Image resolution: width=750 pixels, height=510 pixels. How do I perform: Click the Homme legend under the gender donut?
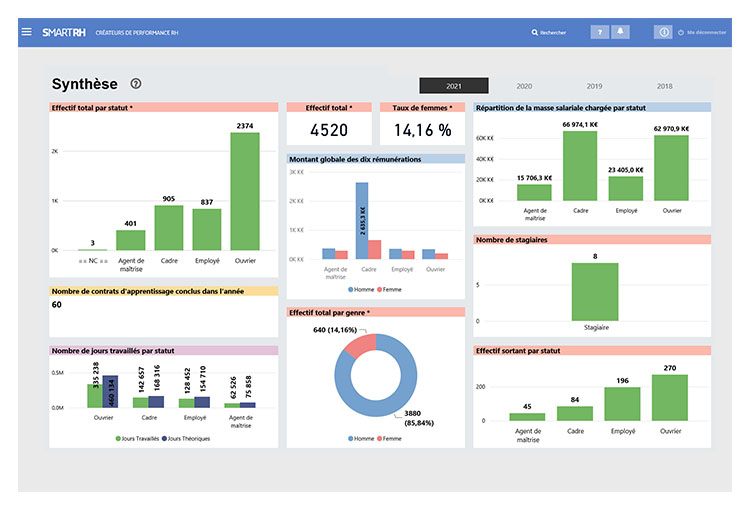[x=361, y=438]
